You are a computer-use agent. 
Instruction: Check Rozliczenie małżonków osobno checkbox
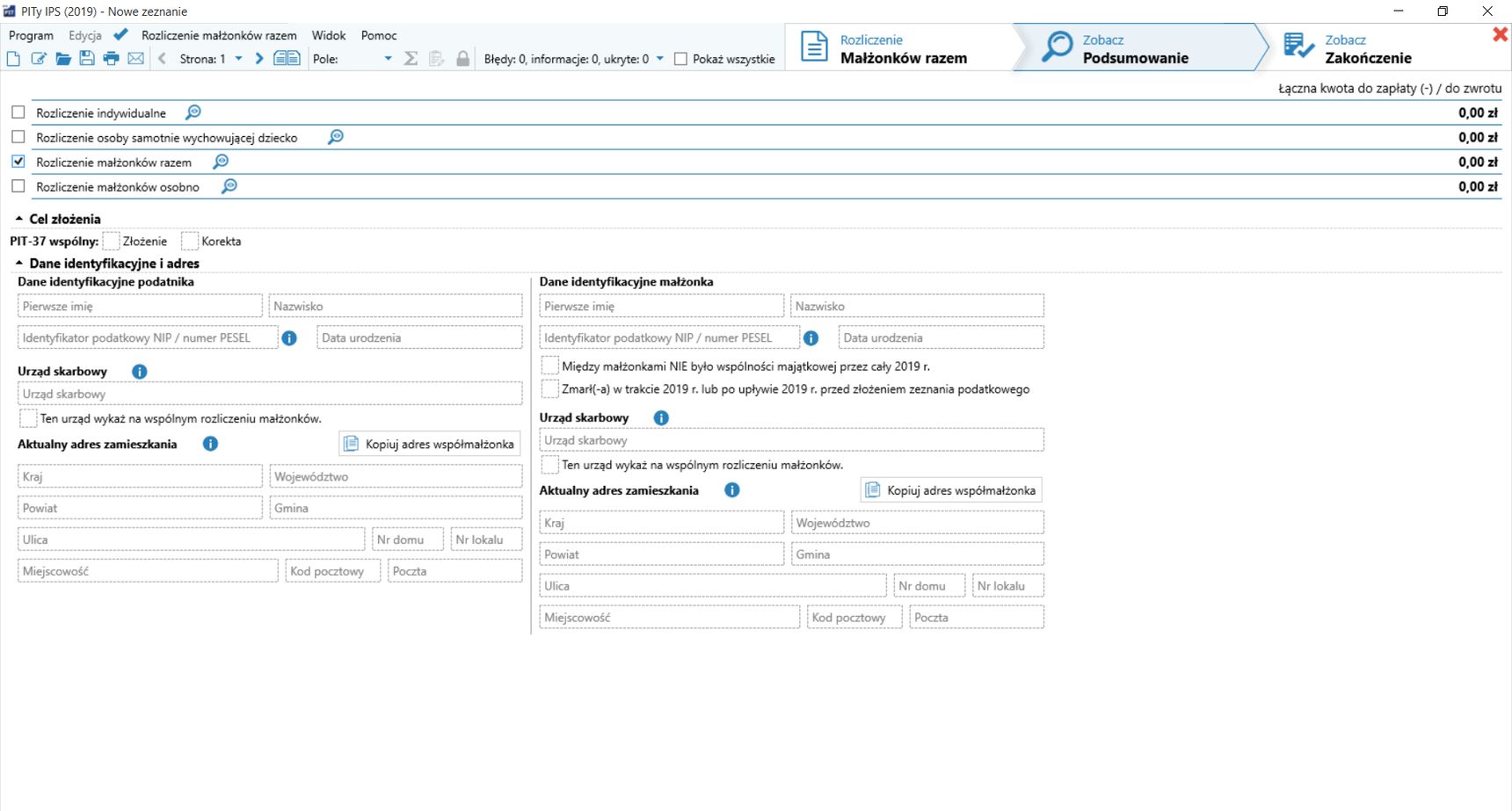(18, 186)
